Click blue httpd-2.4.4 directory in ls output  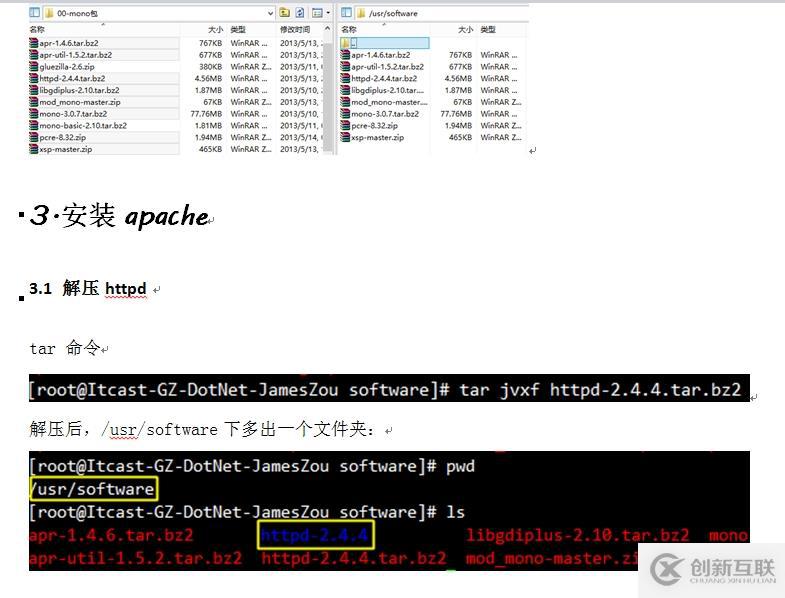pos(315,535)
